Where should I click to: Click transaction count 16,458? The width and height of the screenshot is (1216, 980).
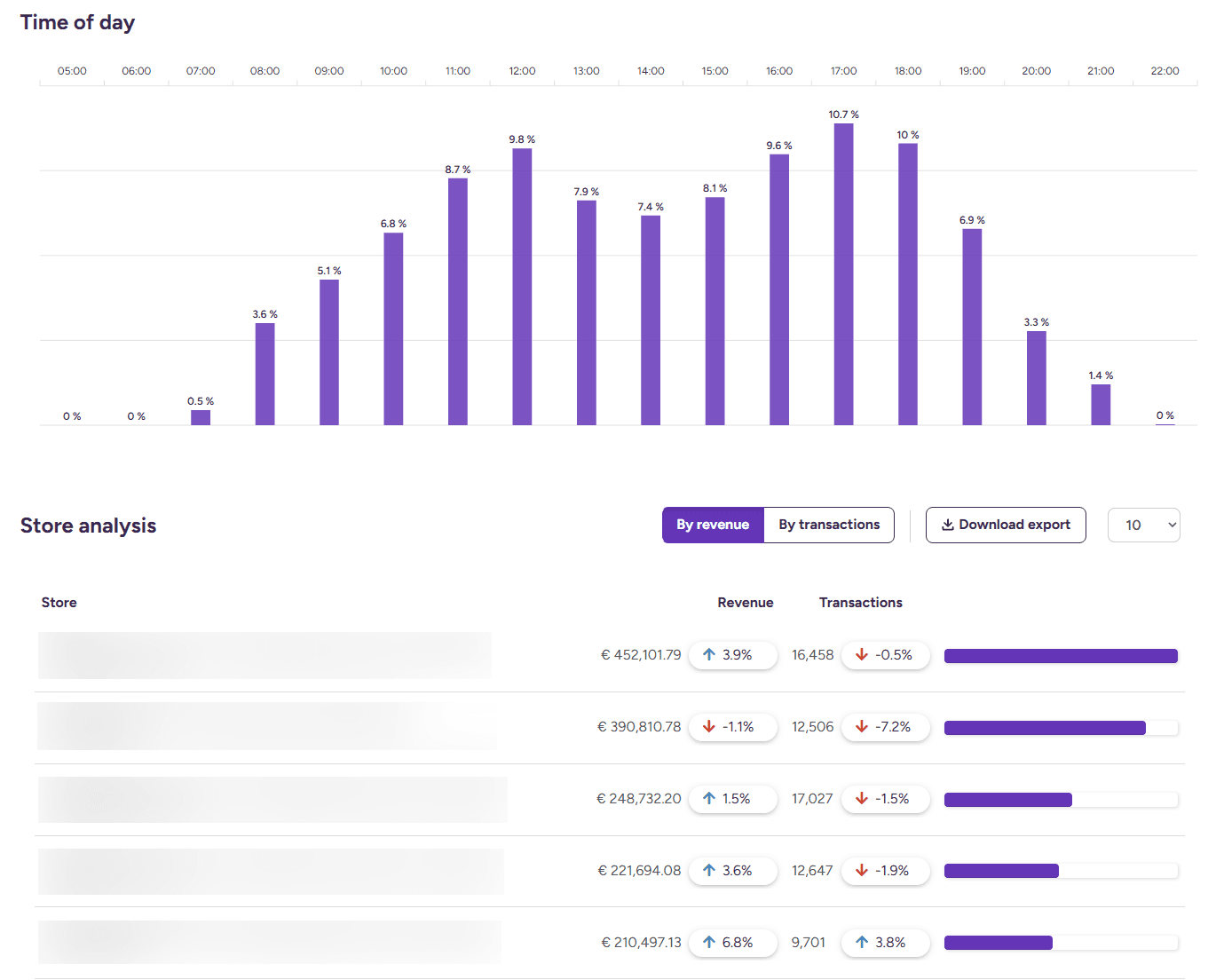813,655
